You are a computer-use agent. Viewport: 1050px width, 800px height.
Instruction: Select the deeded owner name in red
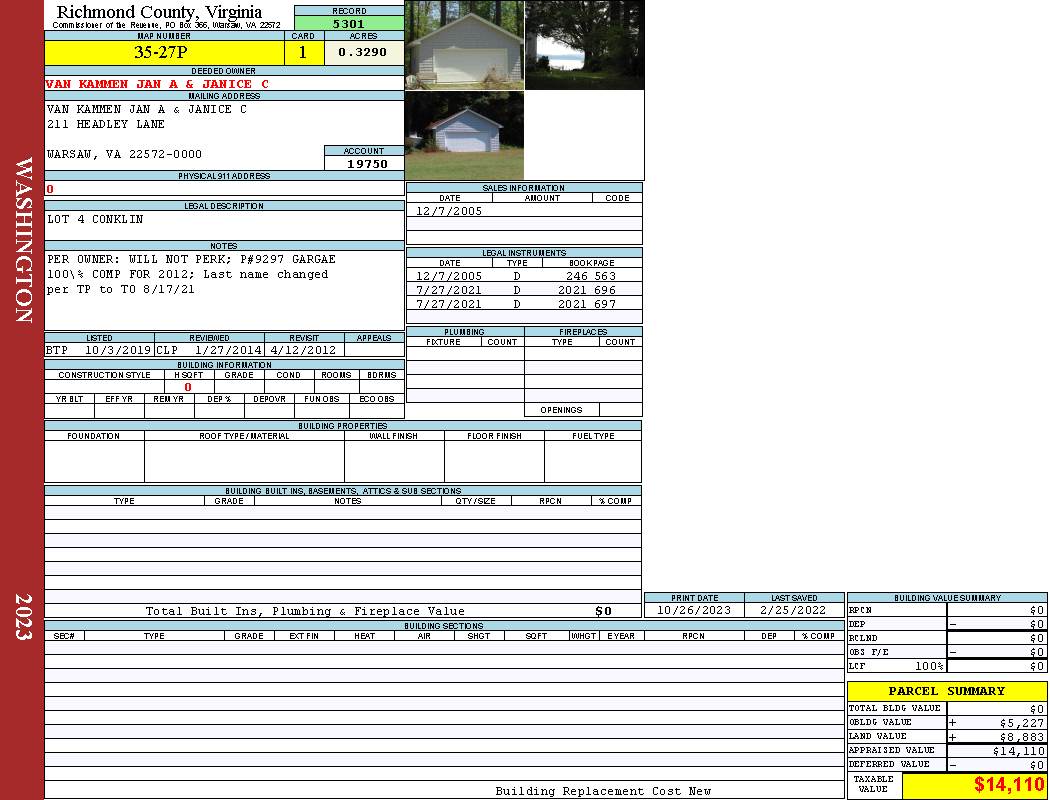(158, 84)
